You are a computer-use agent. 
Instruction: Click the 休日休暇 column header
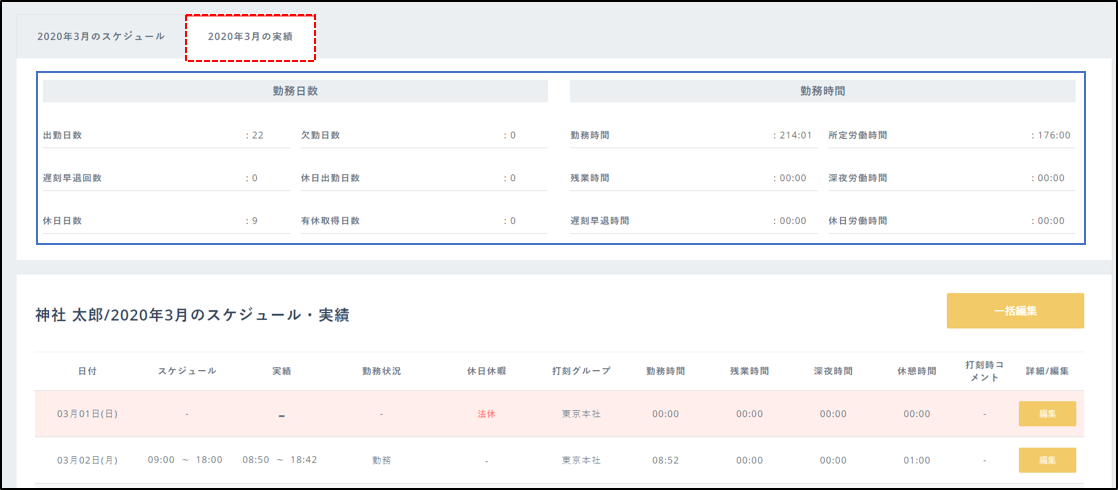486,371
